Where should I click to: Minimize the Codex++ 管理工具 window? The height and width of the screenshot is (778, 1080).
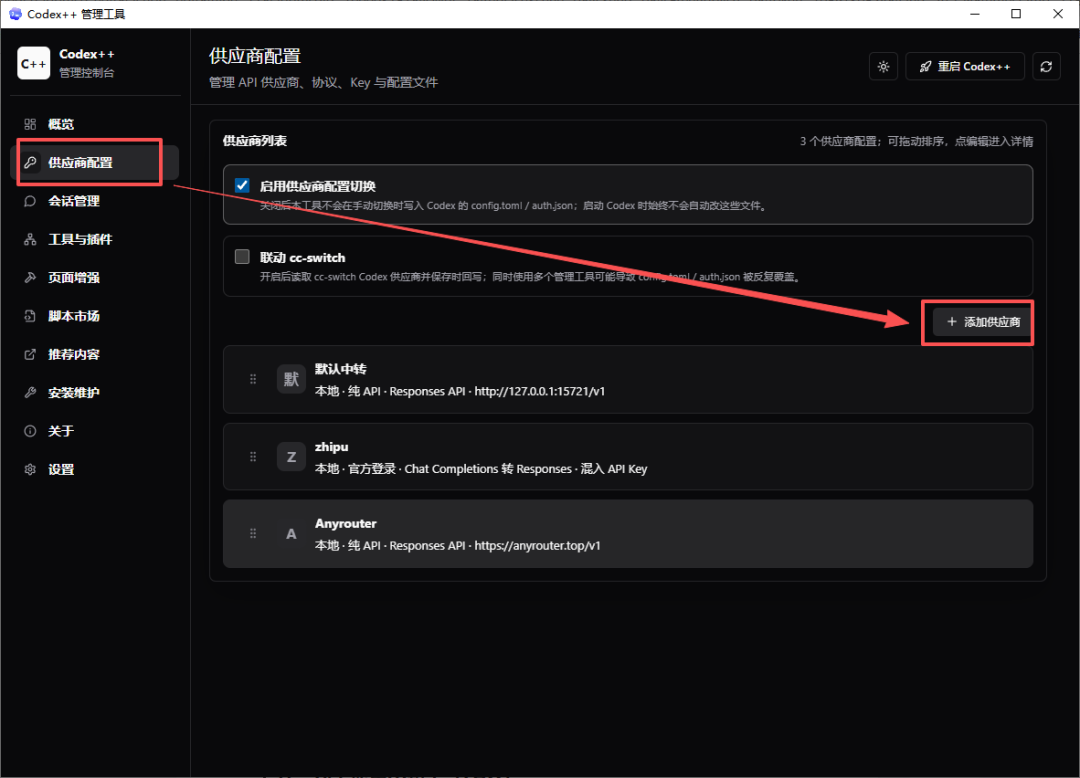[x=975, y=14]
